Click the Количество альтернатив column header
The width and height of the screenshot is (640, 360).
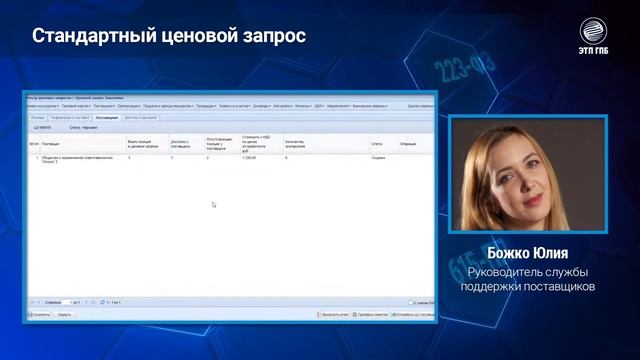[326, 144]
